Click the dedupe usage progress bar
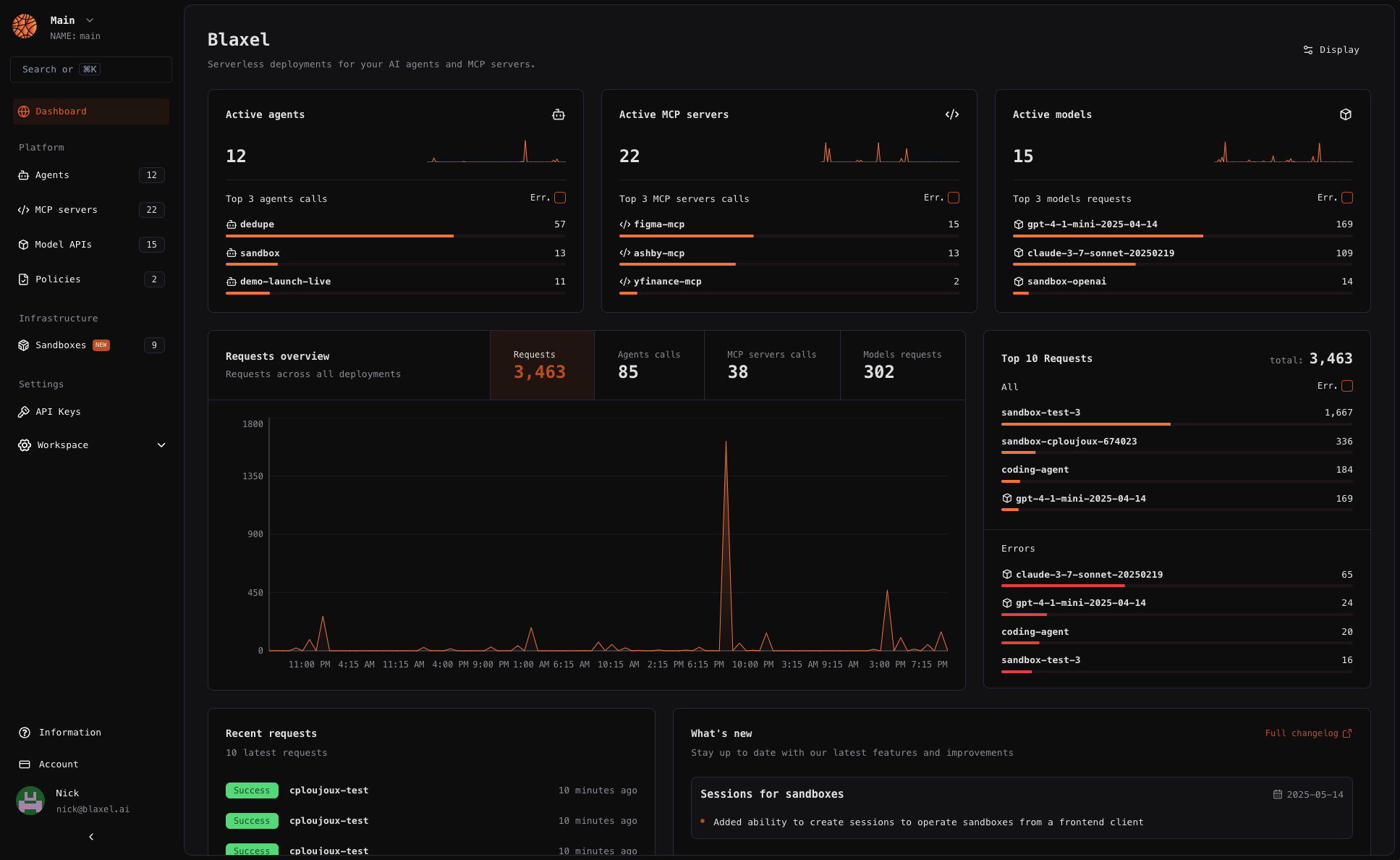 pos(396,236)
